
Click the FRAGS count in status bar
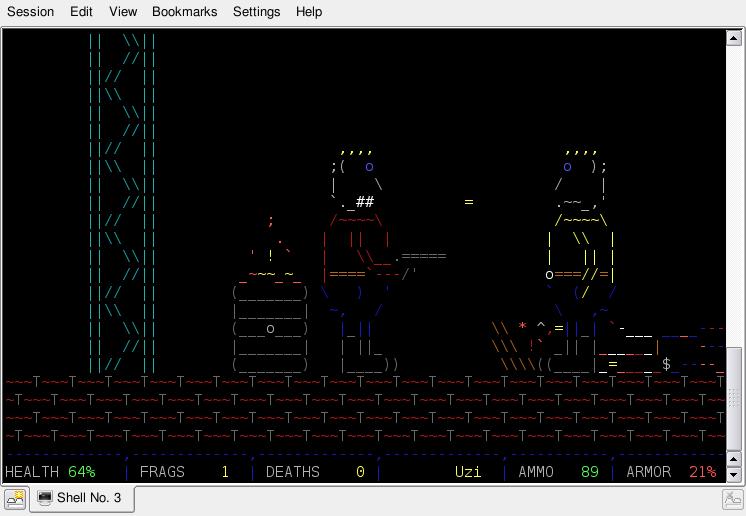pos(225,472)
